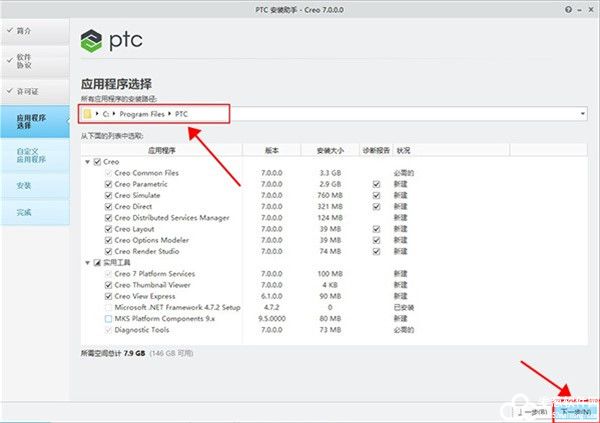Uncheck Creo Simulate checkbox
The height and width of the screenshot is (423, 600).
point(108,195)
